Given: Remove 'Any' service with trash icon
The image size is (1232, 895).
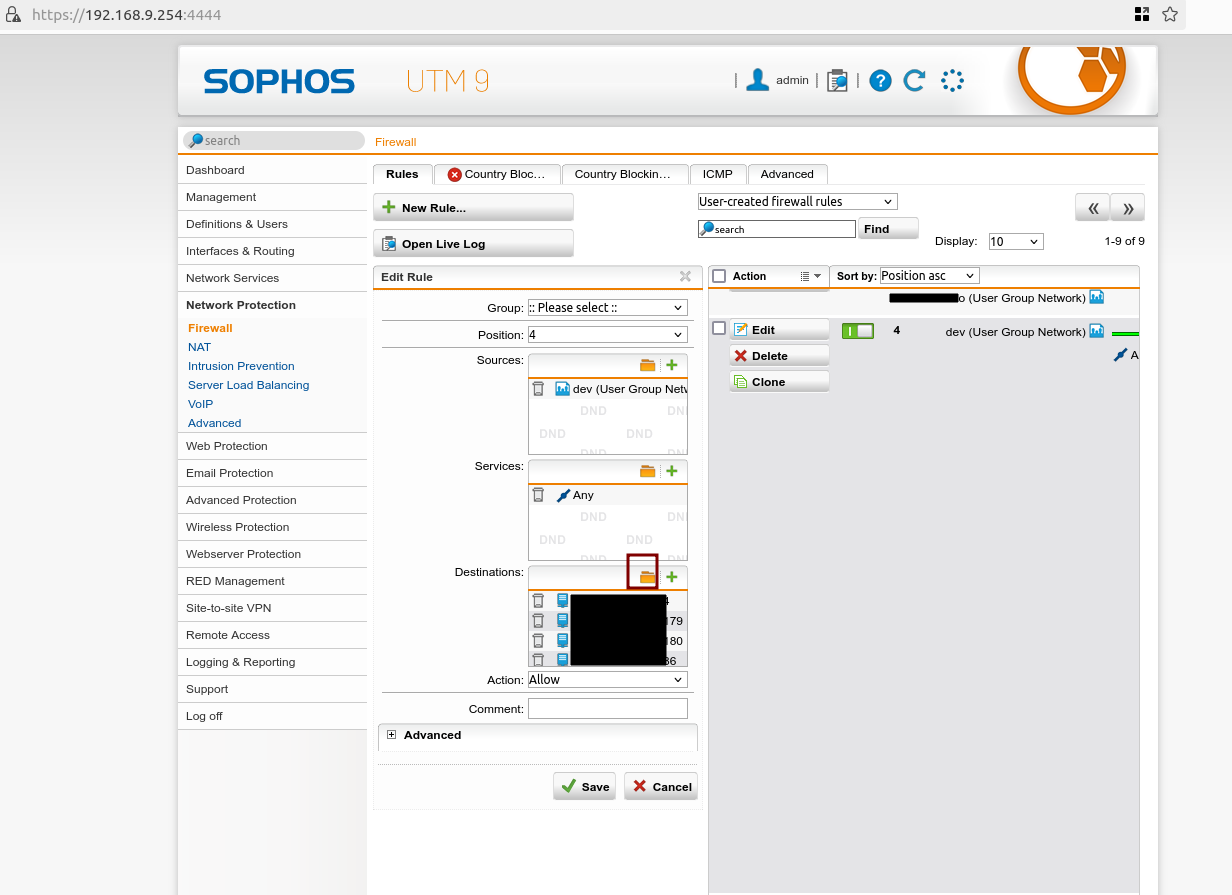Looking at the screenshot, I should pos(538,495).
